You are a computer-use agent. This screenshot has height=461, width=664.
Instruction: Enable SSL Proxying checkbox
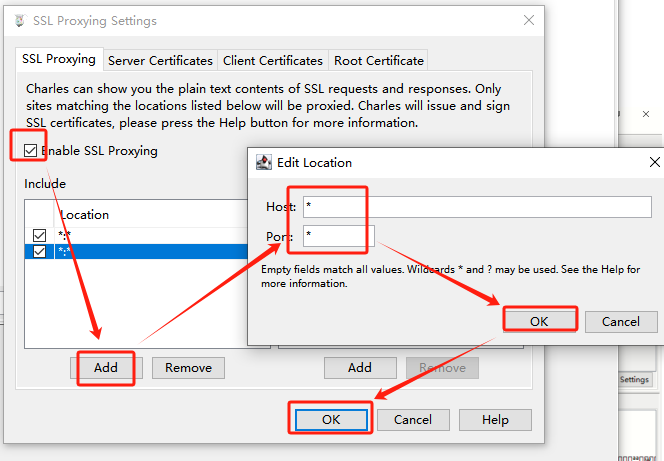(30, 150)
